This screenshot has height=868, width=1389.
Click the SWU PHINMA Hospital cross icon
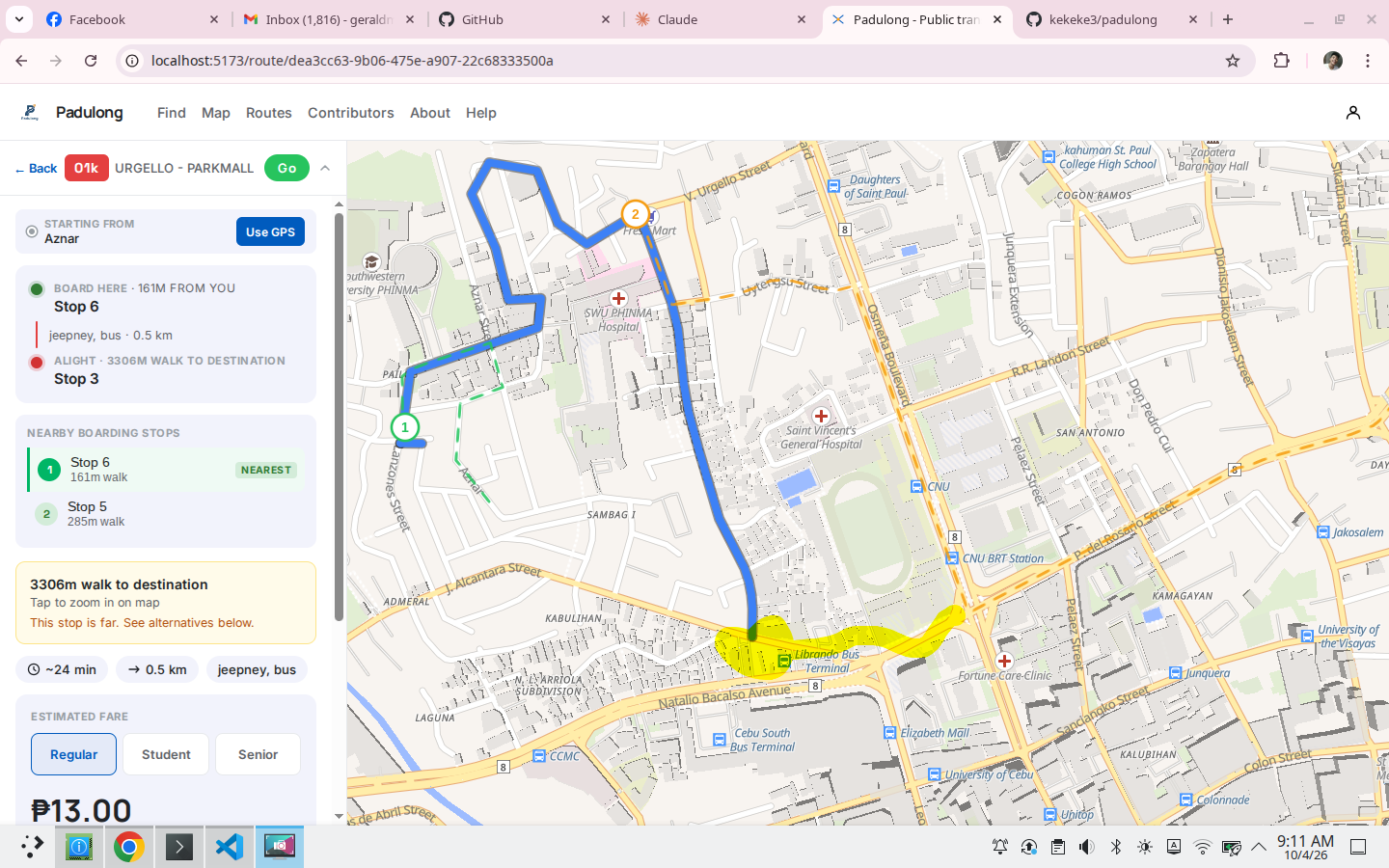[618, 298]
